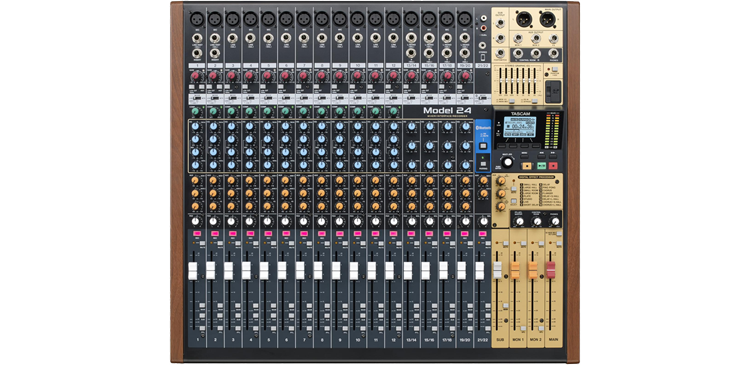Push the button in the blue Bluetooth panel
The image size is (750, 365).
(482, 146)
